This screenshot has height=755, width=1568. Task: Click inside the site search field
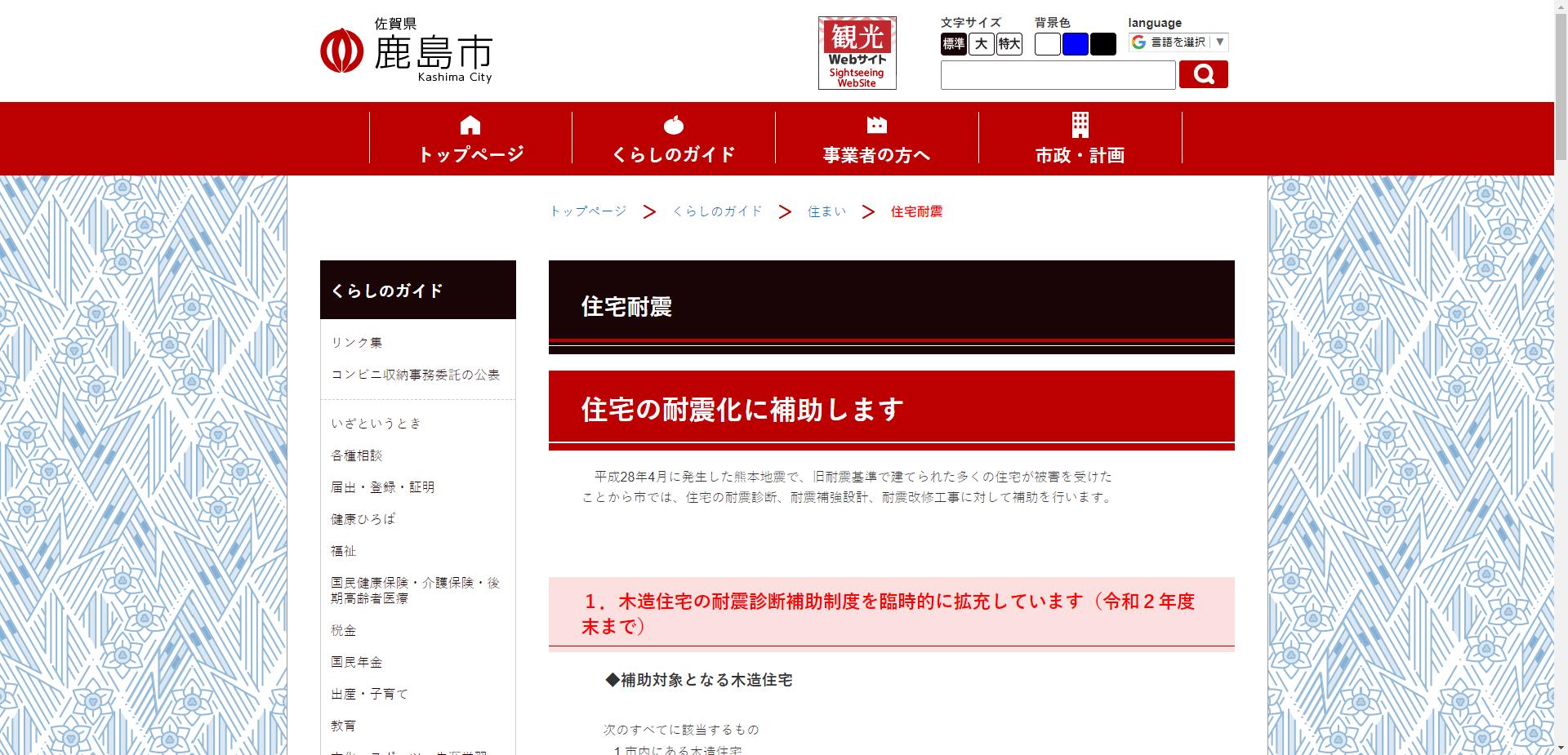(1058, 74)
